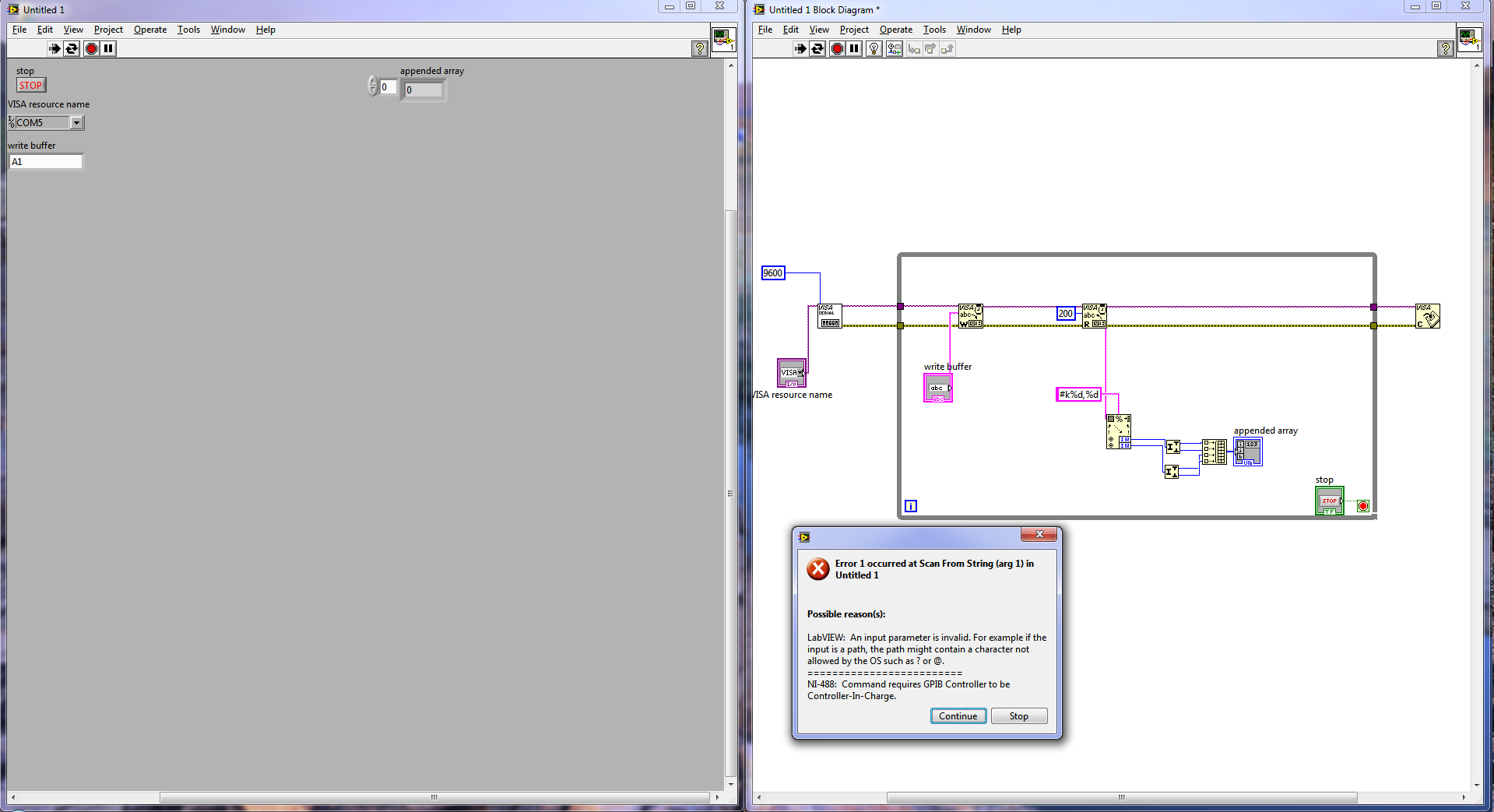Click Run Continuously on the Block Diagram toolbar
The width and height of the screenshot is (1494, 812).
[x=817, y=48]
